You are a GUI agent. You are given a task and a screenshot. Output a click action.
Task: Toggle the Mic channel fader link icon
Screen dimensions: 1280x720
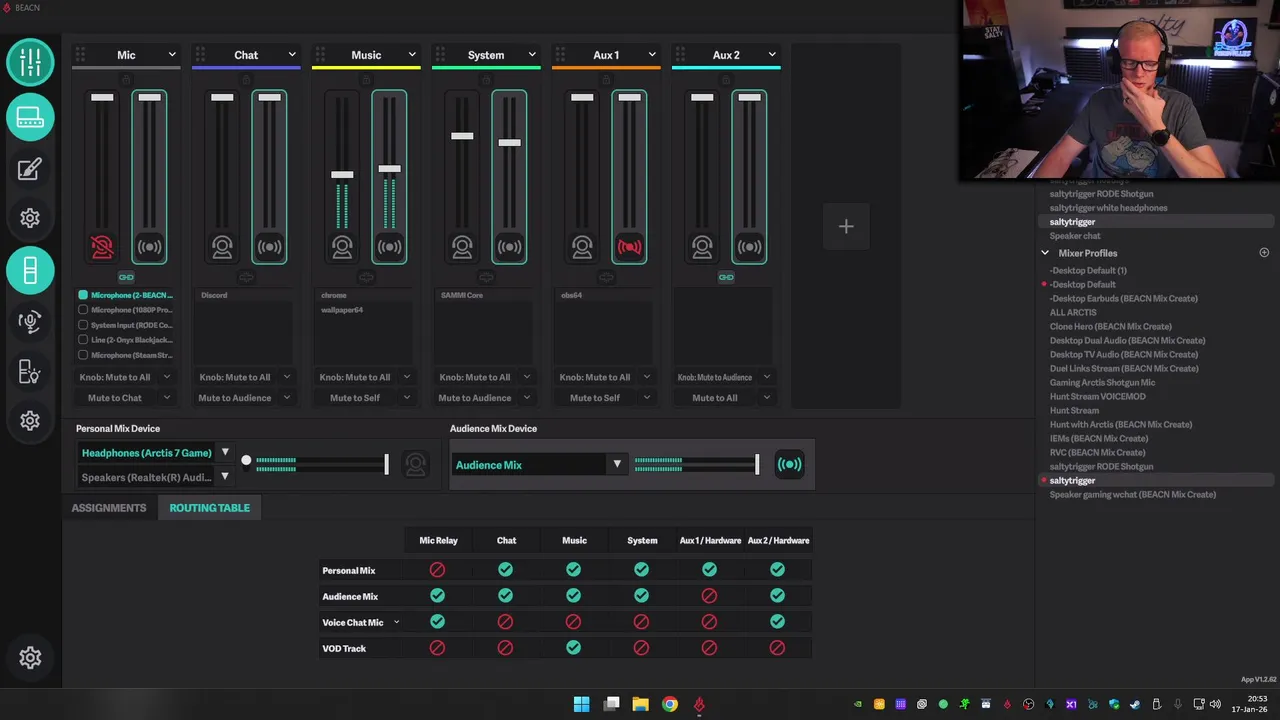click(126, 277)
